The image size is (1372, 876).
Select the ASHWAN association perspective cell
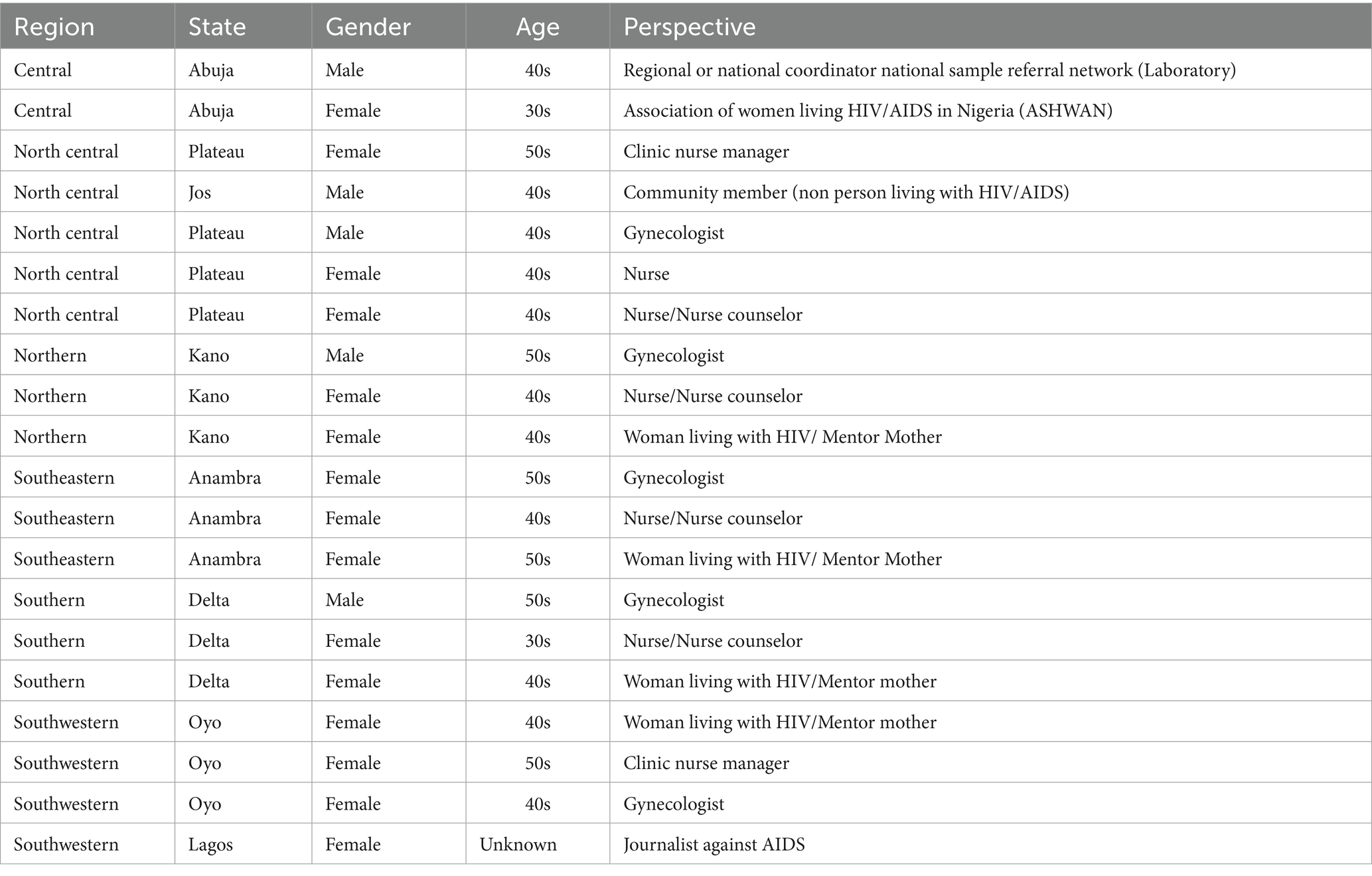pyautogui.click(x=868, y=111)
